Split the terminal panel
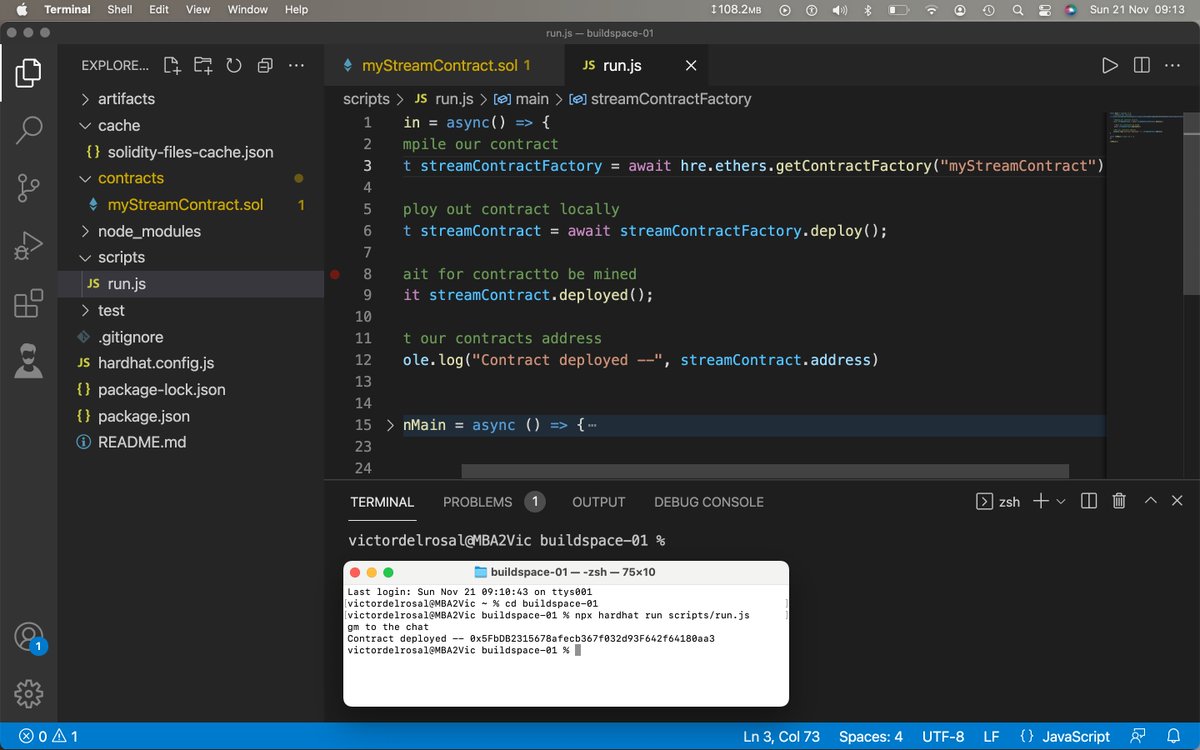 tap(1089, 501)
